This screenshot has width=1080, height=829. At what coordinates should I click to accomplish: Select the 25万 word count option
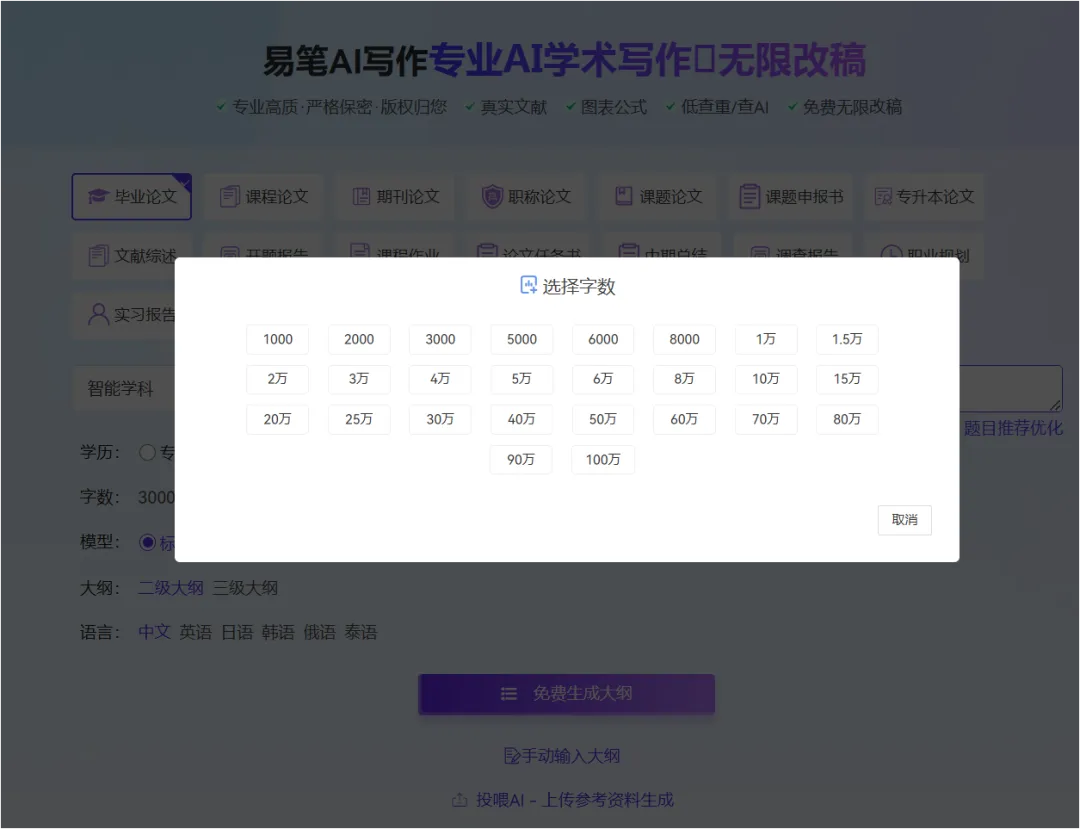(359, 419)
